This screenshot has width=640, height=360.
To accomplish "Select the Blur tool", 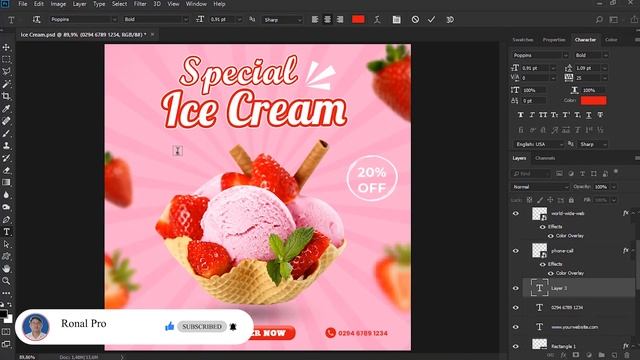I will click(x=6, y=195).
